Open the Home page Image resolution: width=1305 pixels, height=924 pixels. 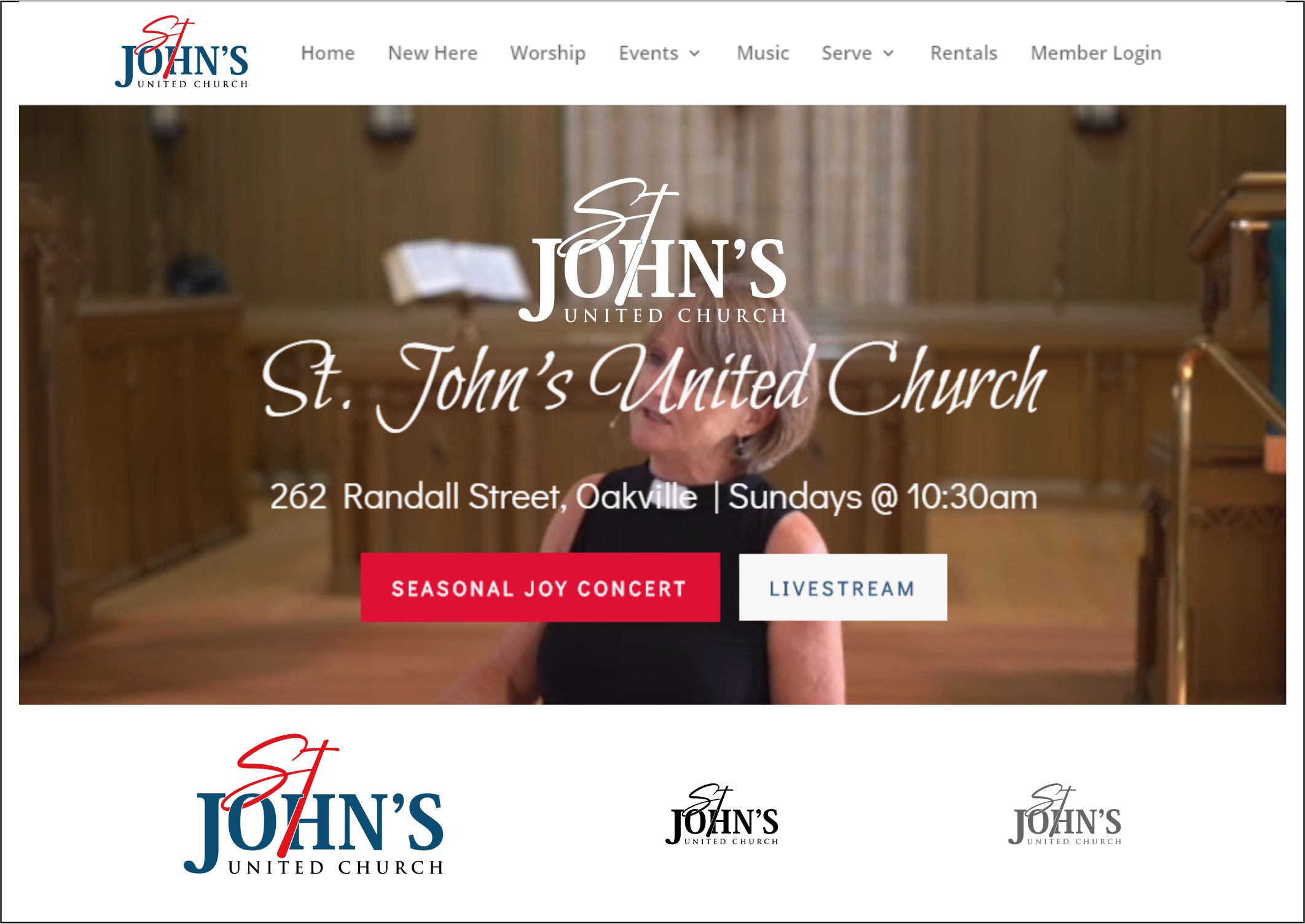pos(327,53)
